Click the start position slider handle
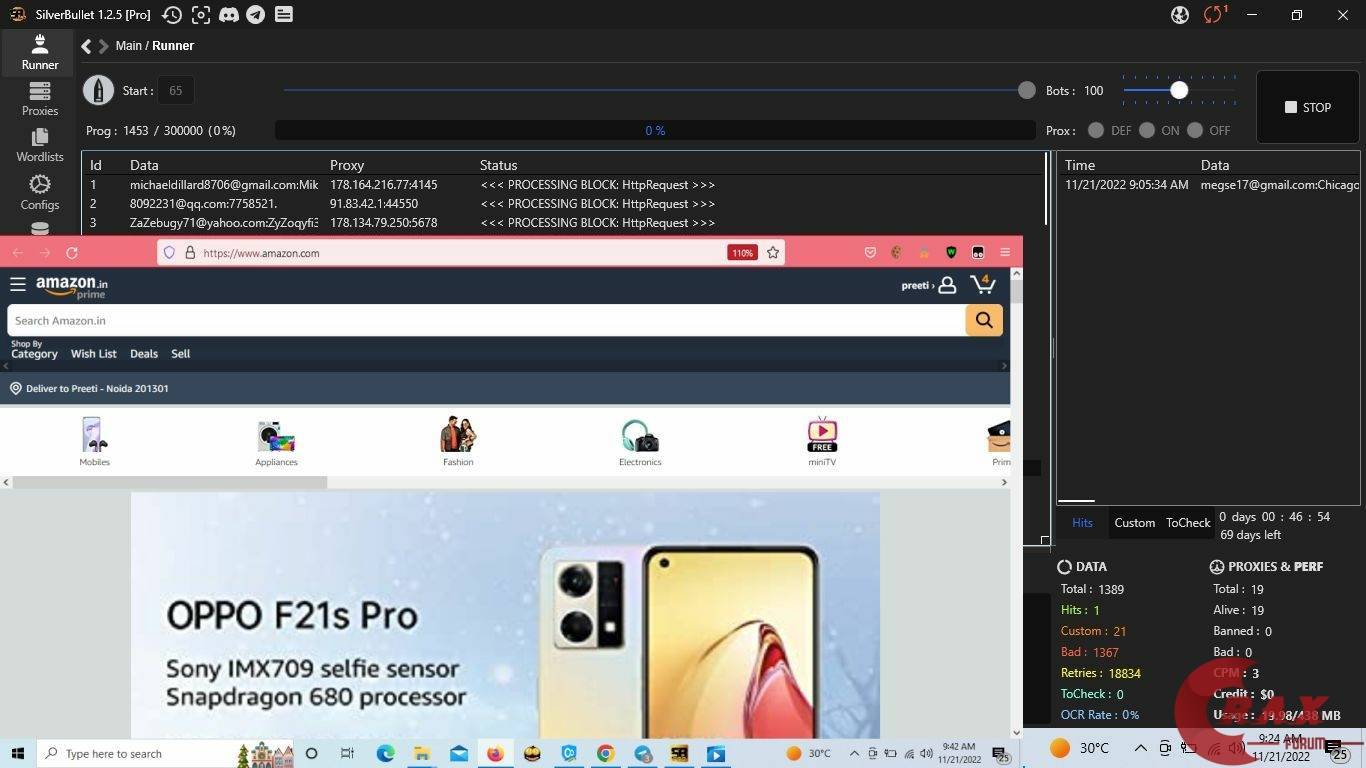The height and width of the screenshot is (768, 1366). pyautogui.click(x=1026, y=90)
